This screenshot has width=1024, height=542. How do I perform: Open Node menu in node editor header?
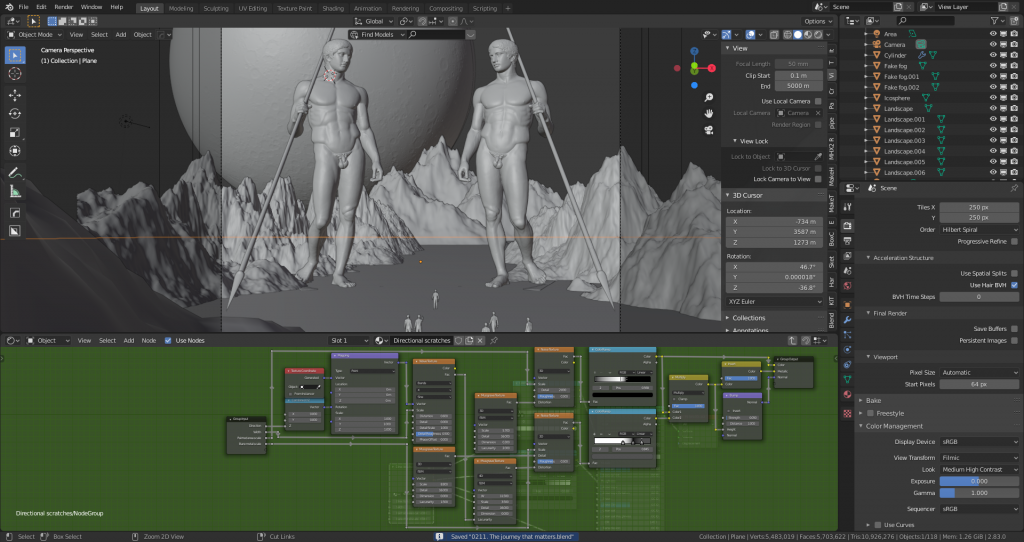149,340
